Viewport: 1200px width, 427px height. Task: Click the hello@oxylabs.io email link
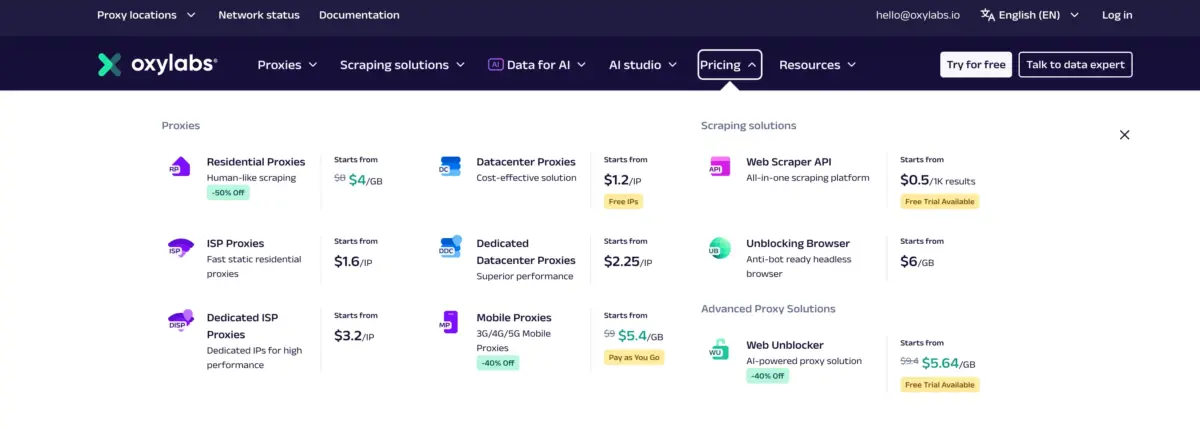click(918, 15)
